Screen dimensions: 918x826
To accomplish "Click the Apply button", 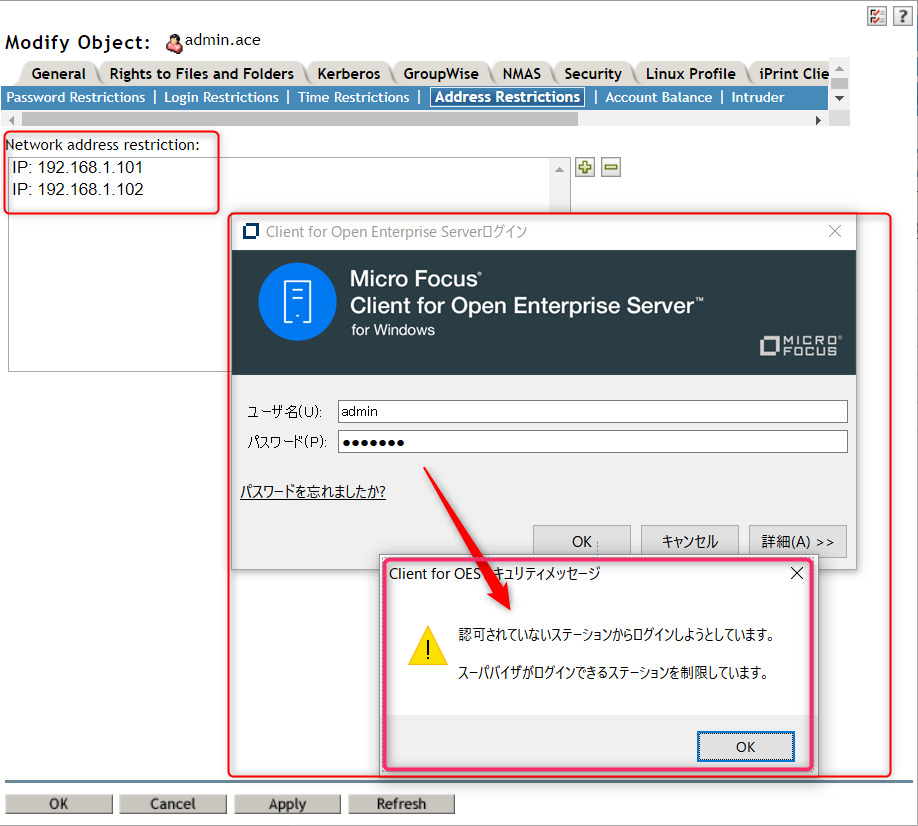I will 287,804.
